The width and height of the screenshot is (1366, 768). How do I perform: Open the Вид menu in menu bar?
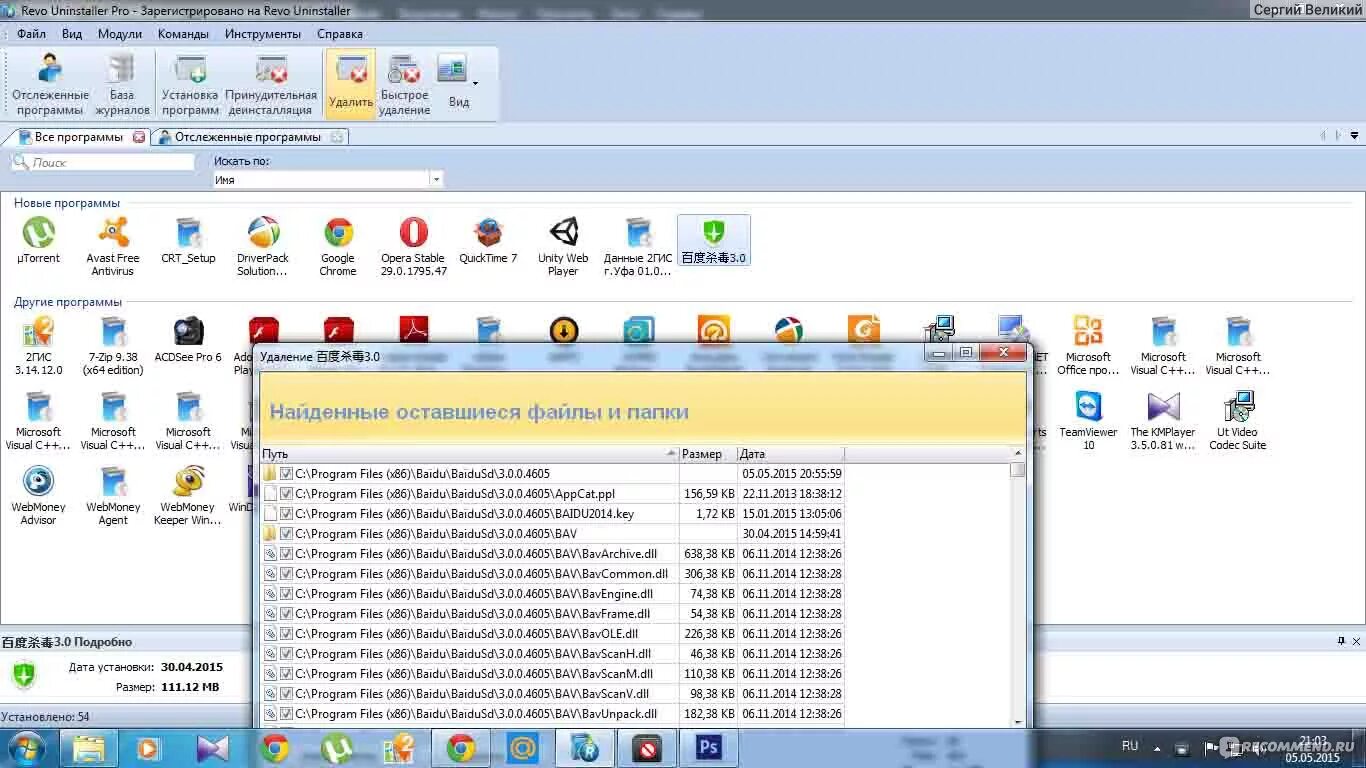click(72, 34)
